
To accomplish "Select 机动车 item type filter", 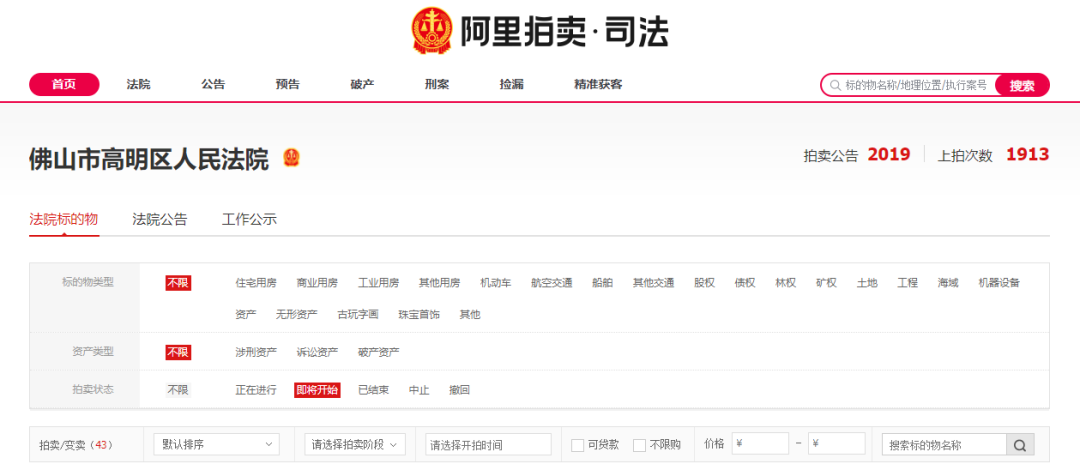I will (x=495, y=283).
